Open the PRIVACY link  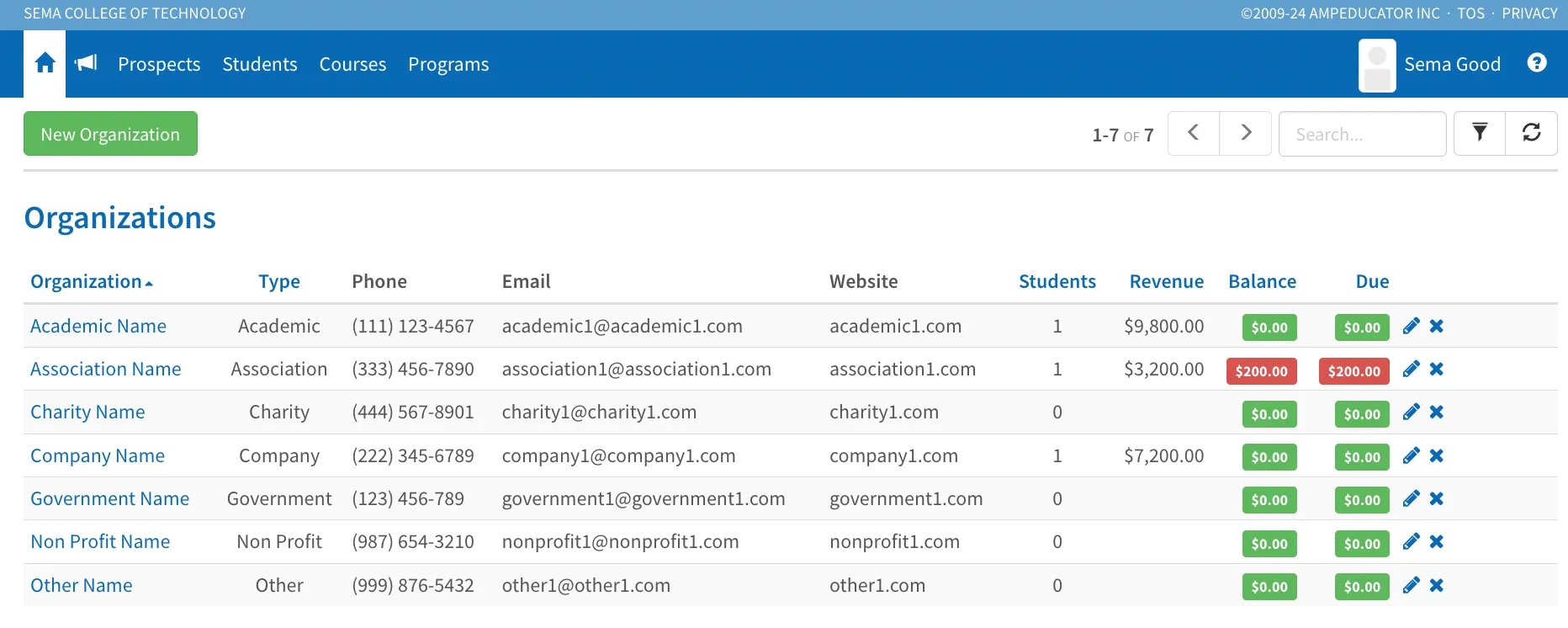1530,13
